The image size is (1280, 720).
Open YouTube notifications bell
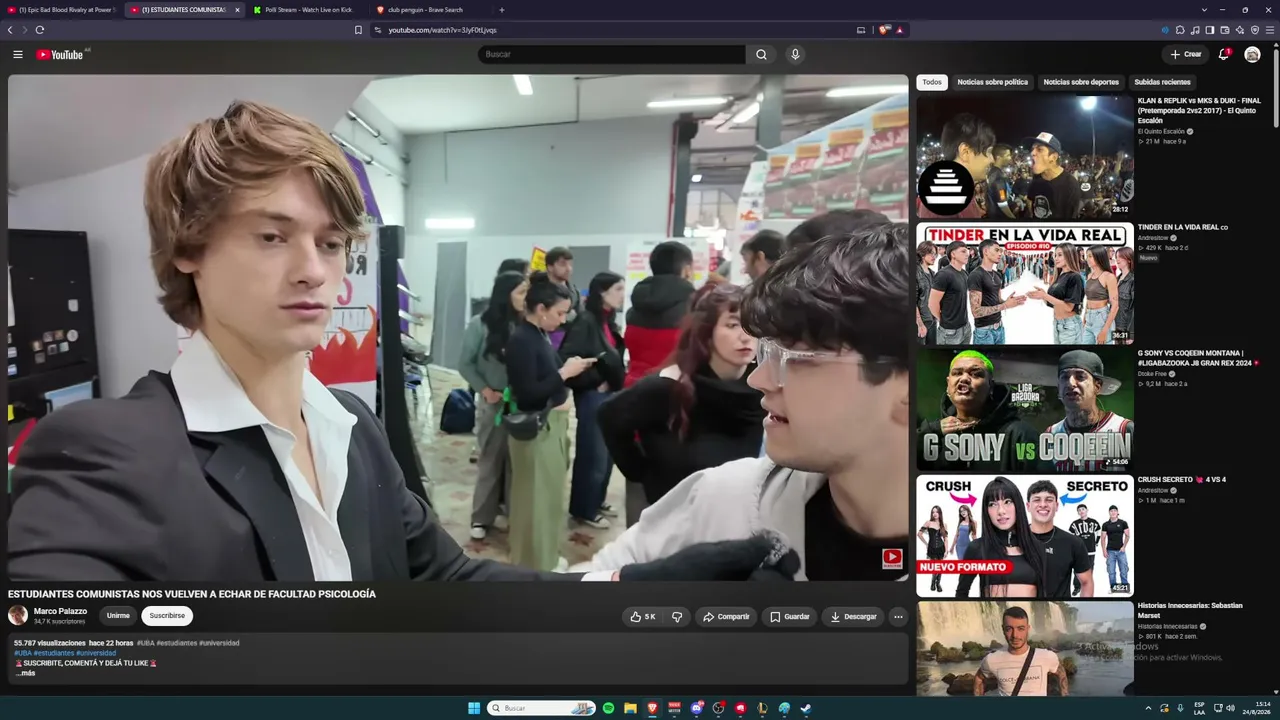click(1223, 54)
